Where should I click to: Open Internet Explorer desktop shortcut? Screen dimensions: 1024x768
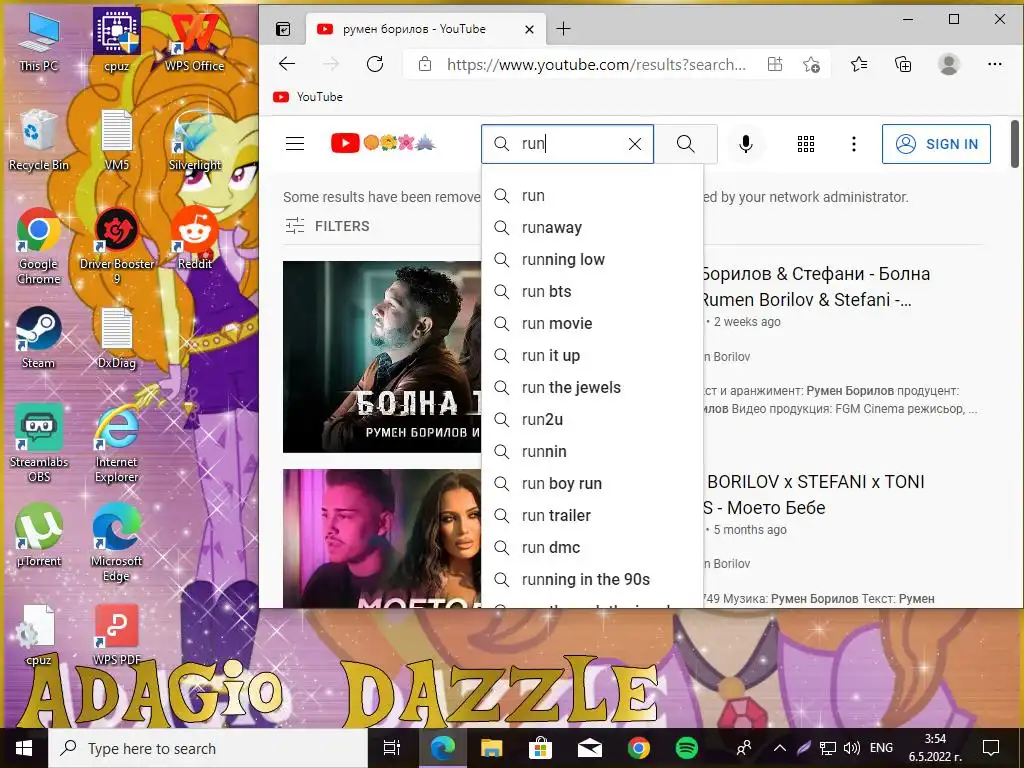pos(116,444)
